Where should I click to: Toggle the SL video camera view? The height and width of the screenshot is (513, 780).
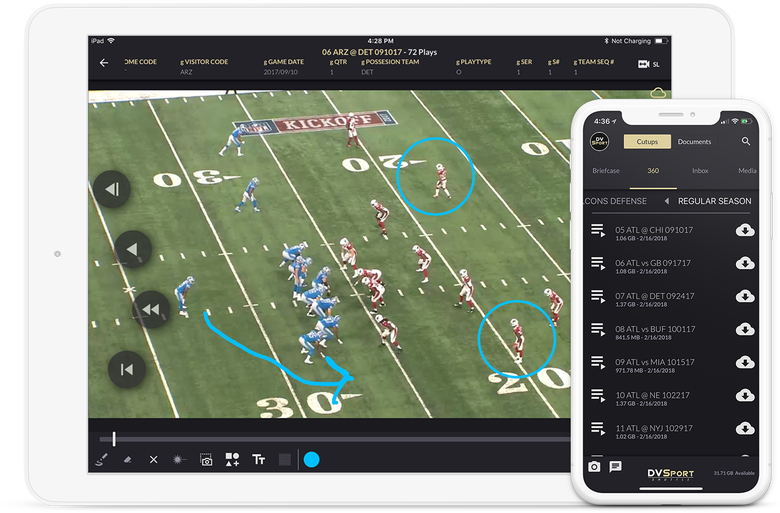point(648,64)
